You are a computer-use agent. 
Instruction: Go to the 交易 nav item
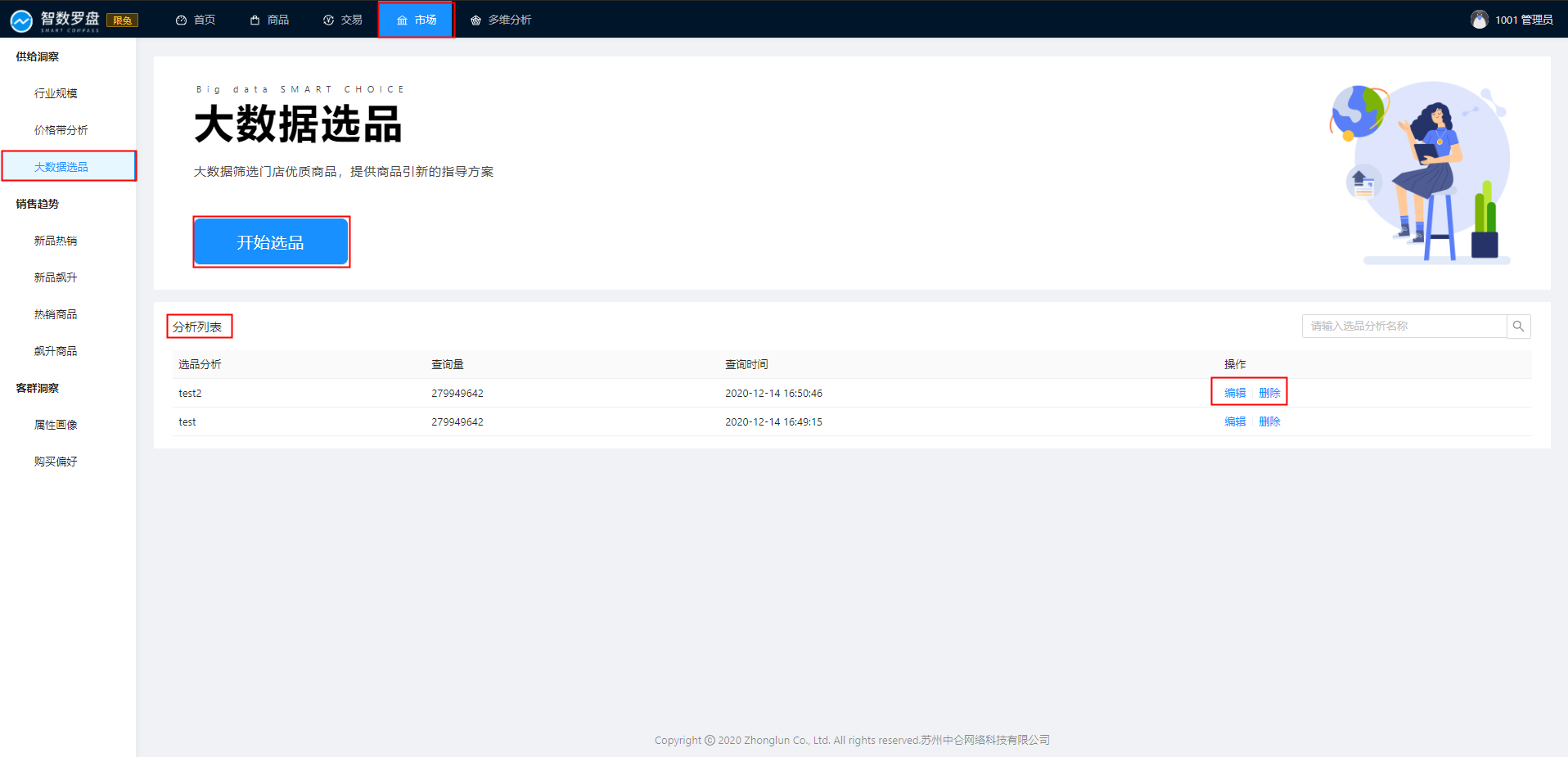(343, 20)
